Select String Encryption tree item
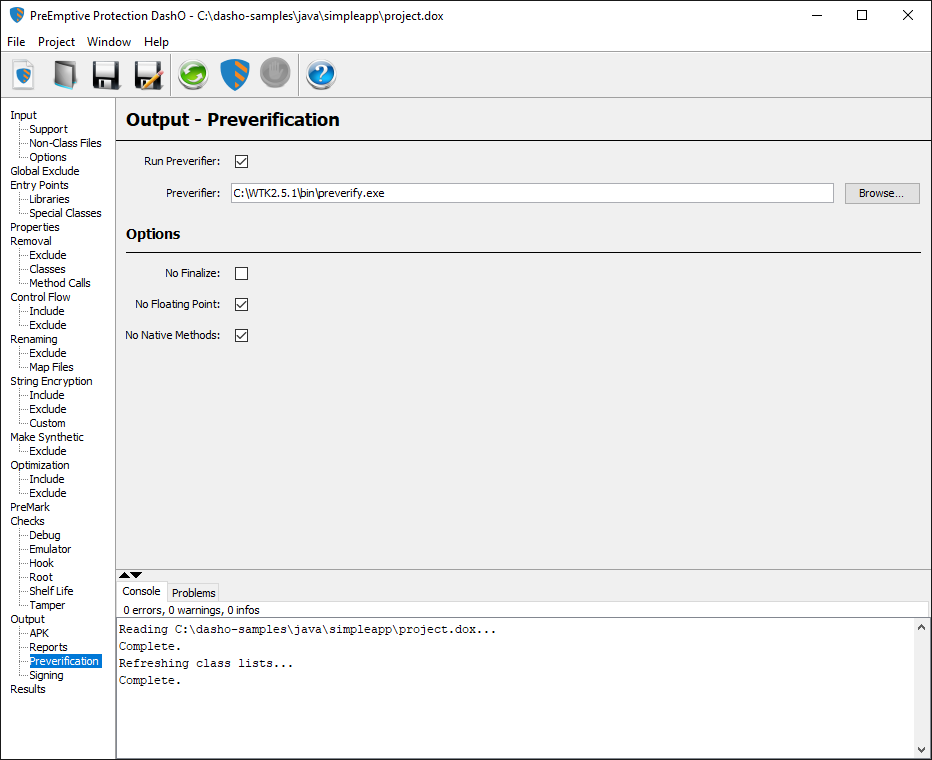This screenshot has height=760, width=932. point(51,381)
